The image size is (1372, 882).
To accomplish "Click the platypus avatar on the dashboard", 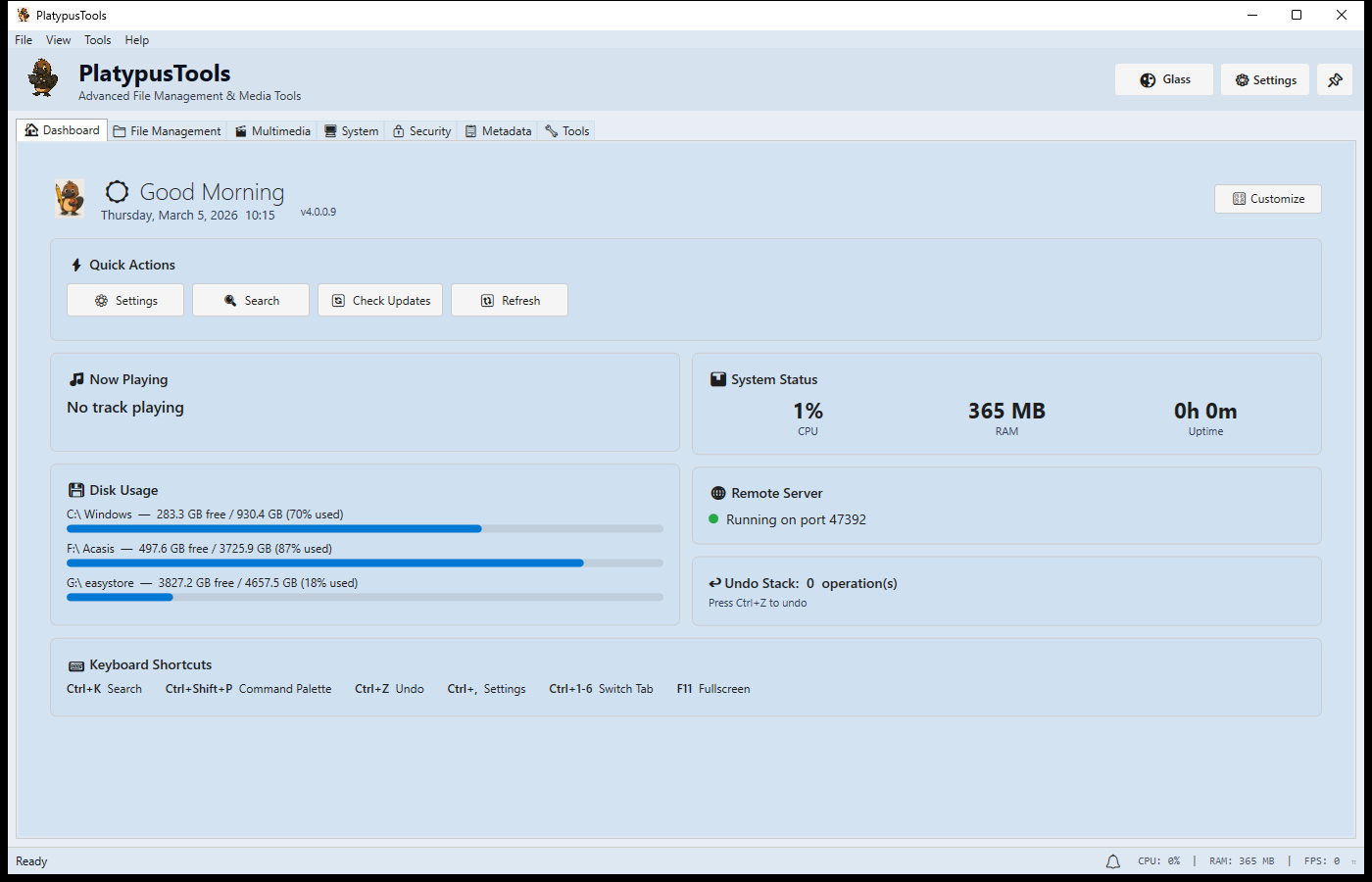I will click(x=70, y=198).
